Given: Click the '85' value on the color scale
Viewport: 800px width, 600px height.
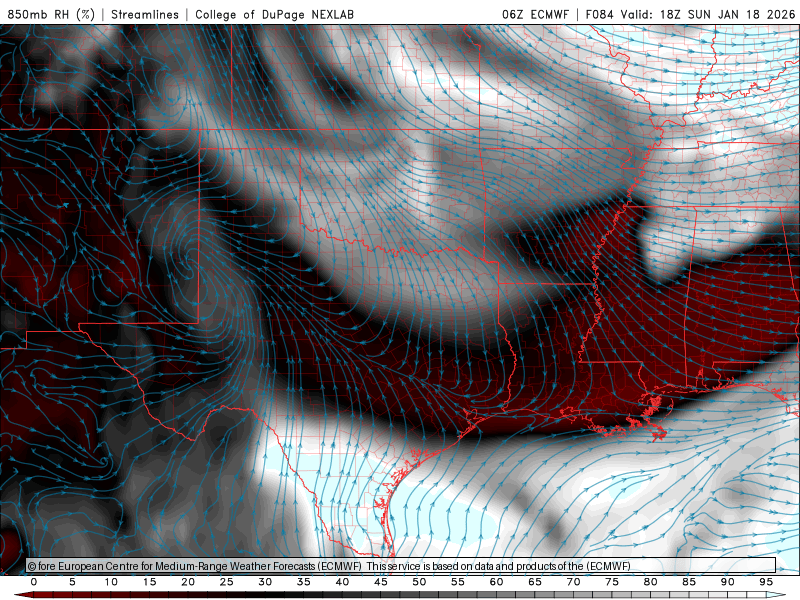Looking at the screenshot, I should [x=689, y=582].
